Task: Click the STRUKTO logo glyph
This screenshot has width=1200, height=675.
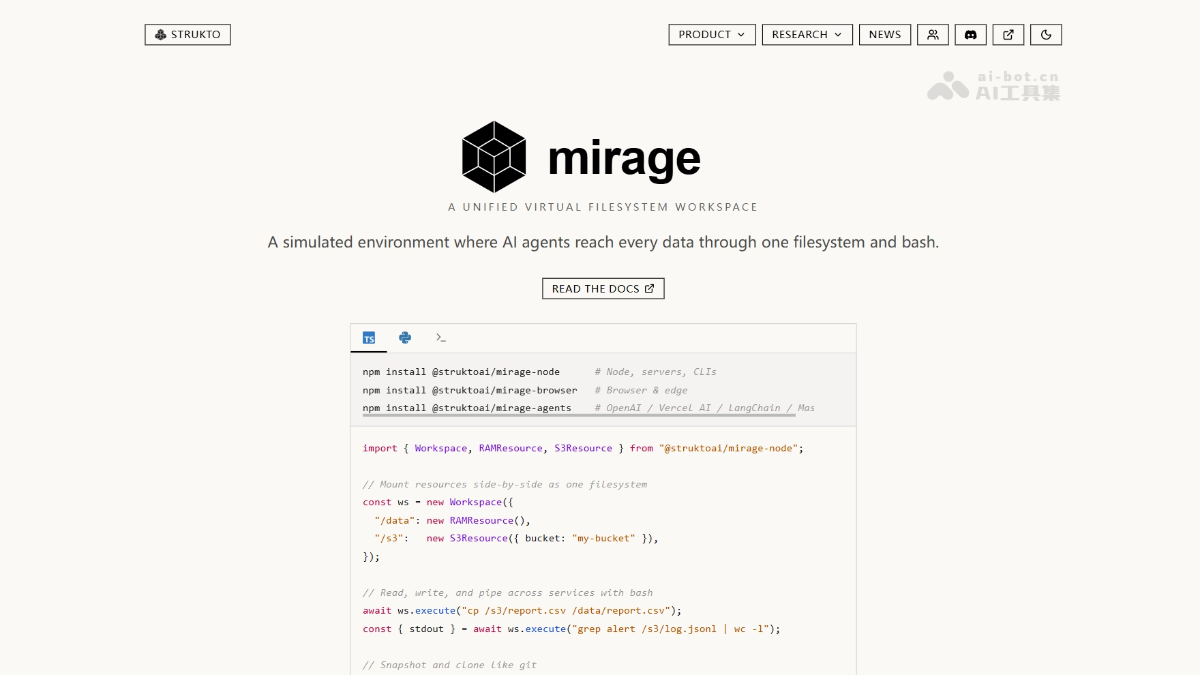Action: pyautogui.click(x=160, y=34)
